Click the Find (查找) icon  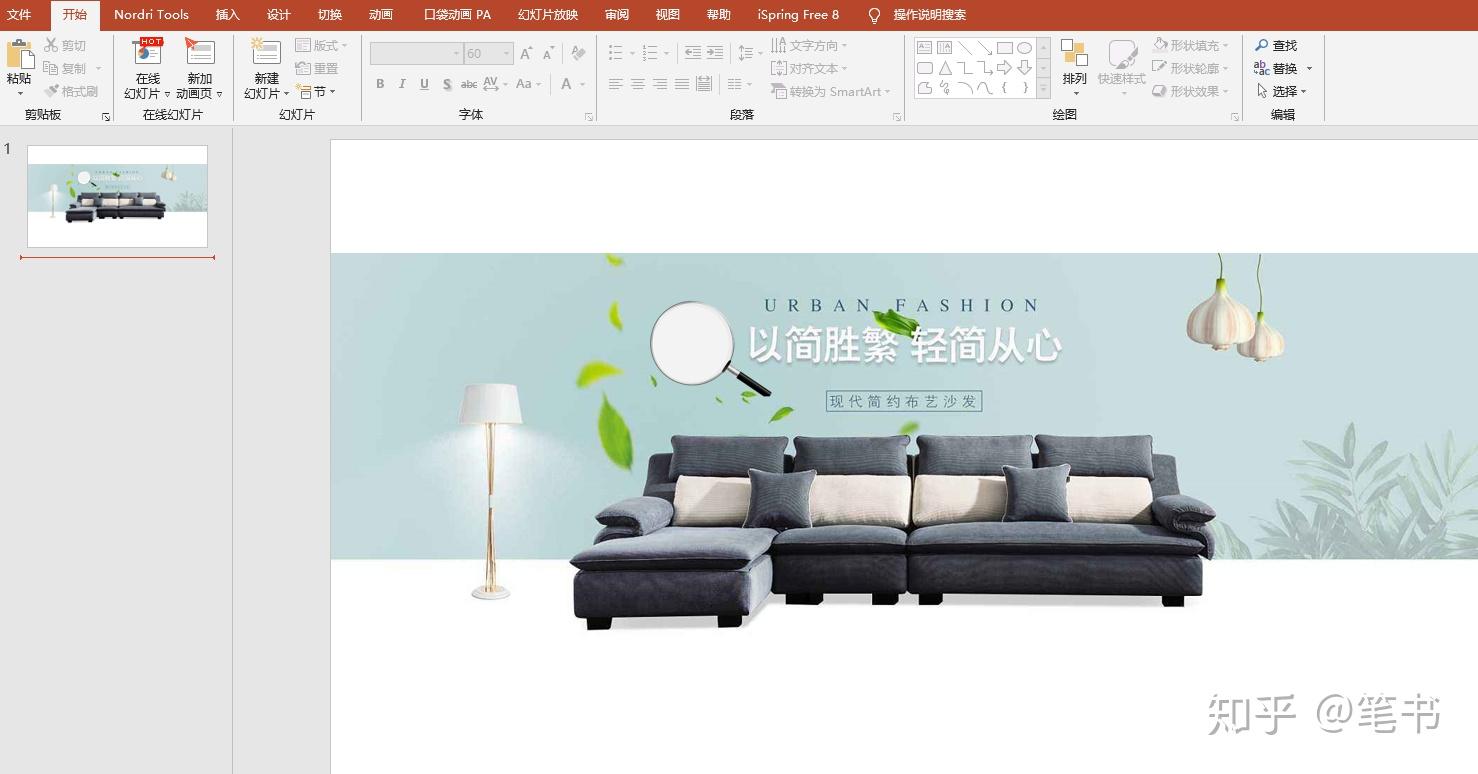click(x=1276, y=46)
